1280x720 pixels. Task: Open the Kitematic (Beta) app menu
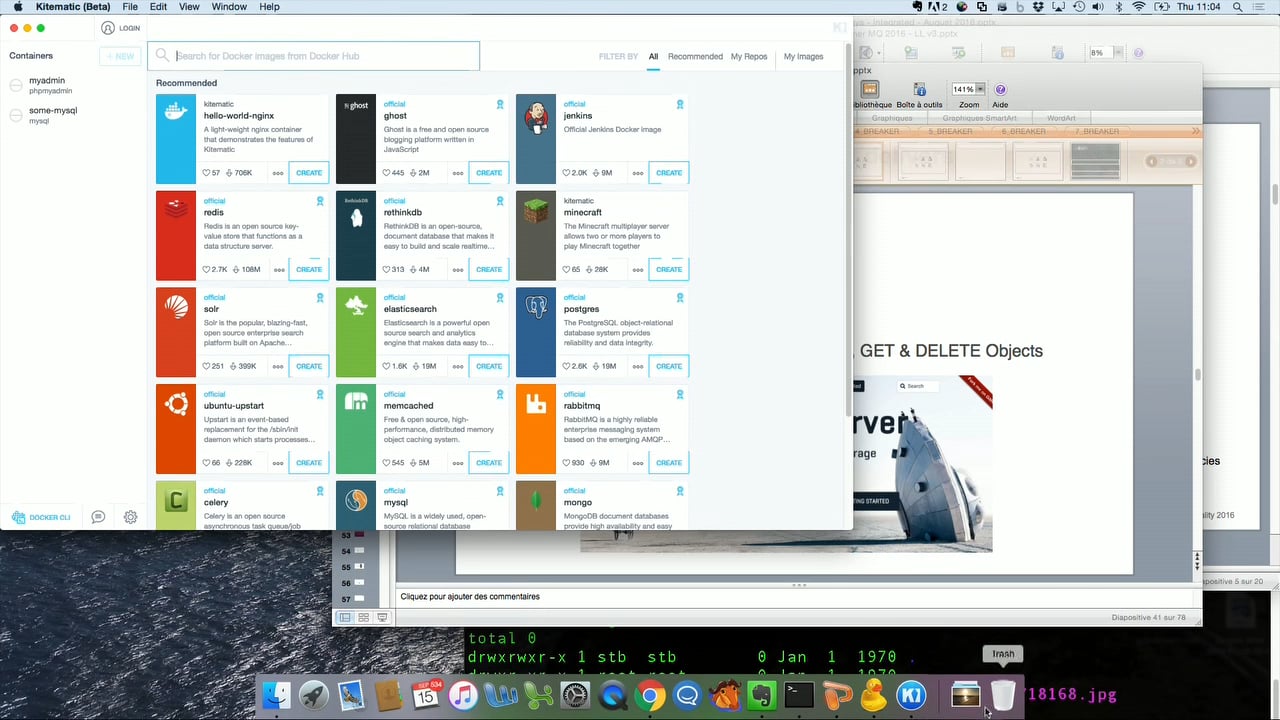click(72, 7)
